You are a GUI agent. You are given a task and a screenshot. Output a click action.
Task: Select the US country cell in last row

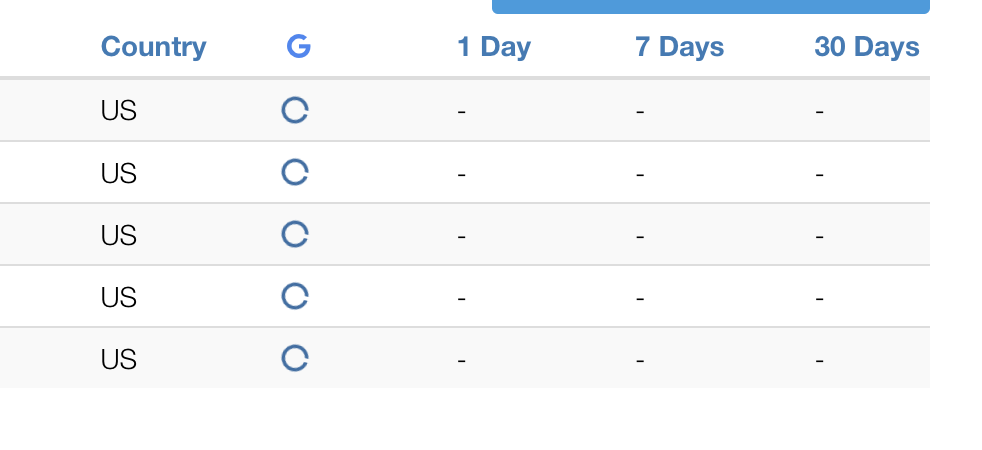pos(118,359)
